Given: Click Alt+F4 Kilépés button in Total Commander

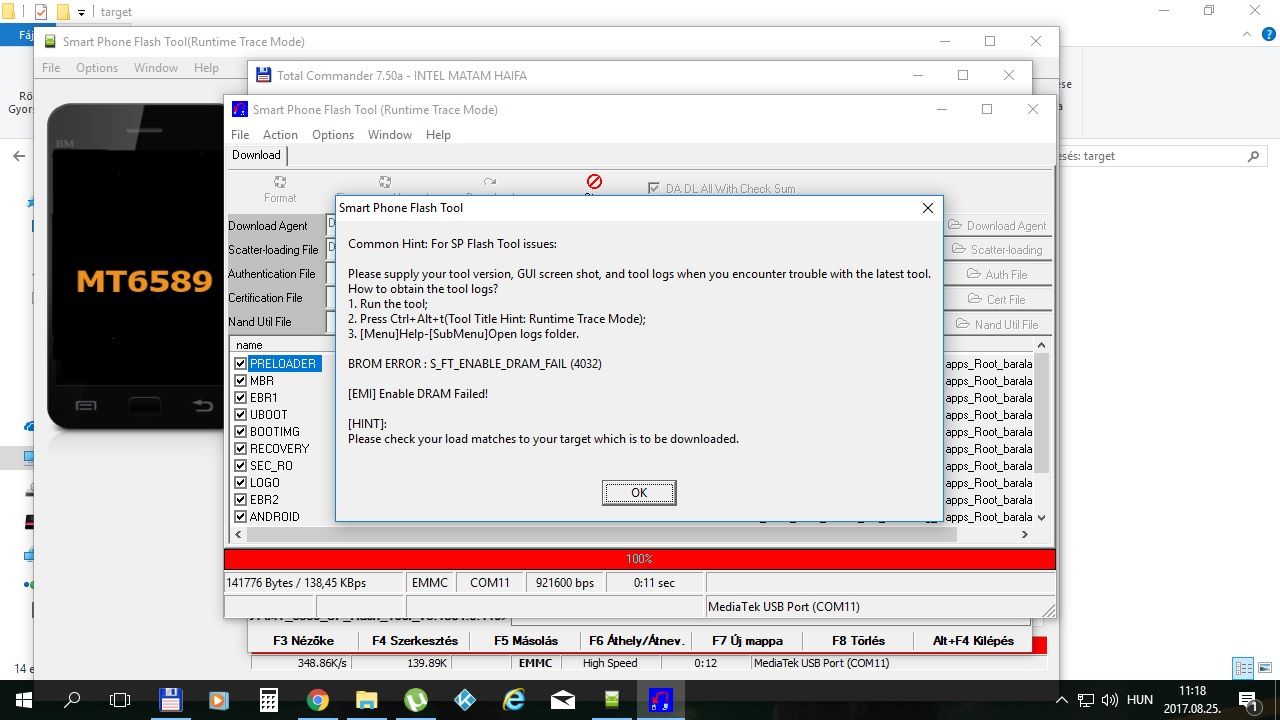Looking at the screenshot, I should click(x=973, y=641).
